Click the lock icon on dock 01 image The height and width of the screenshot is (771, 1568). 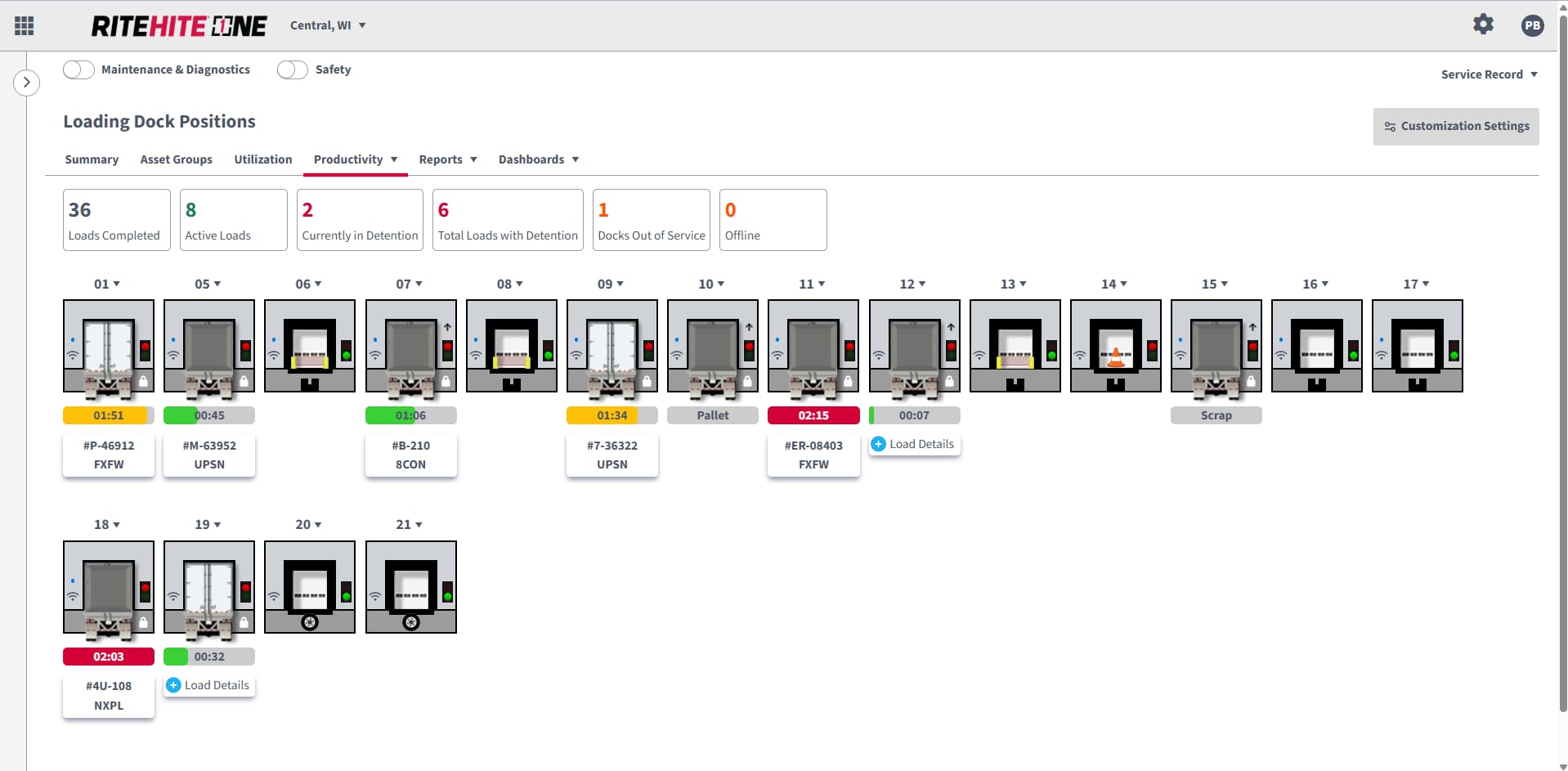click(143, 381)
